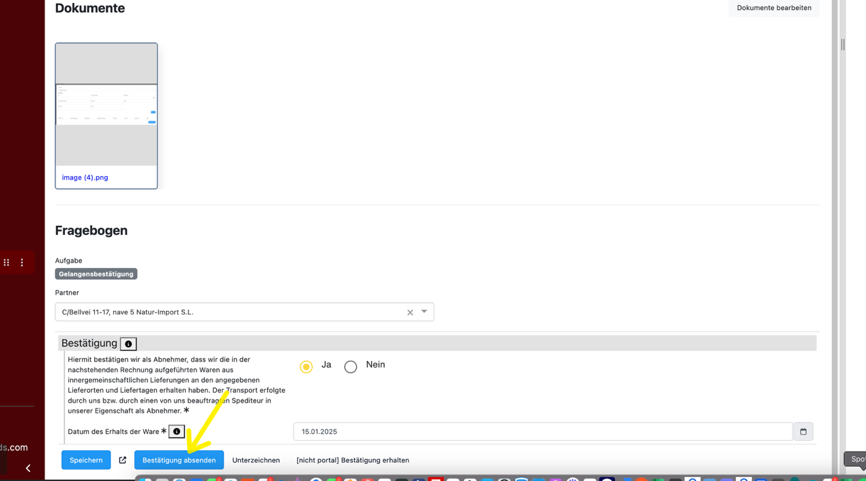Collapse sidebar with left chevron arrow

[x=28, y=468]
